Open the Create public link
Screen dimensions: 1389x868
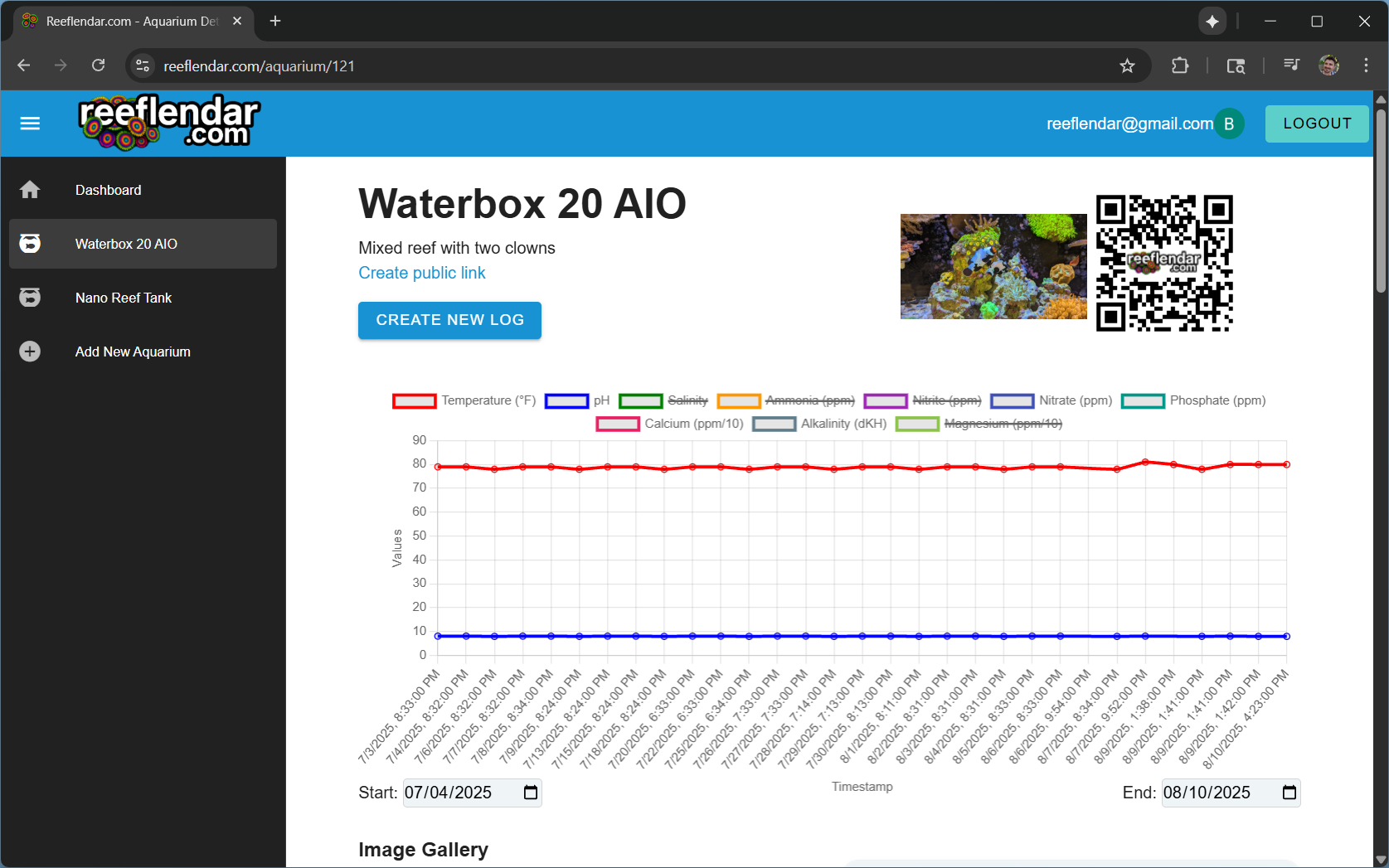[421, 273]
